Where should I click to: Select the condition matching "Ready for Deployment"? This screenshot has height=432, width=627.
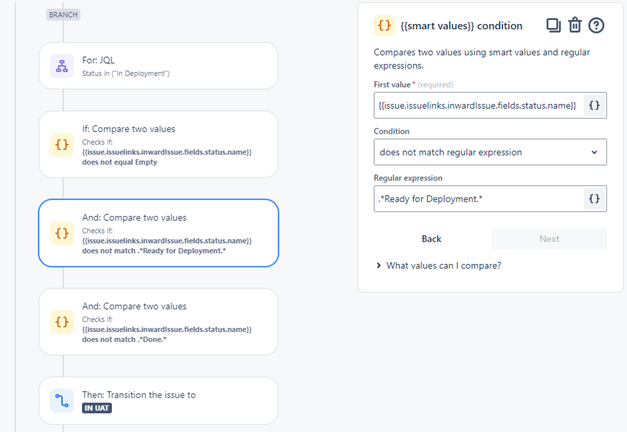tap(158, 233)
